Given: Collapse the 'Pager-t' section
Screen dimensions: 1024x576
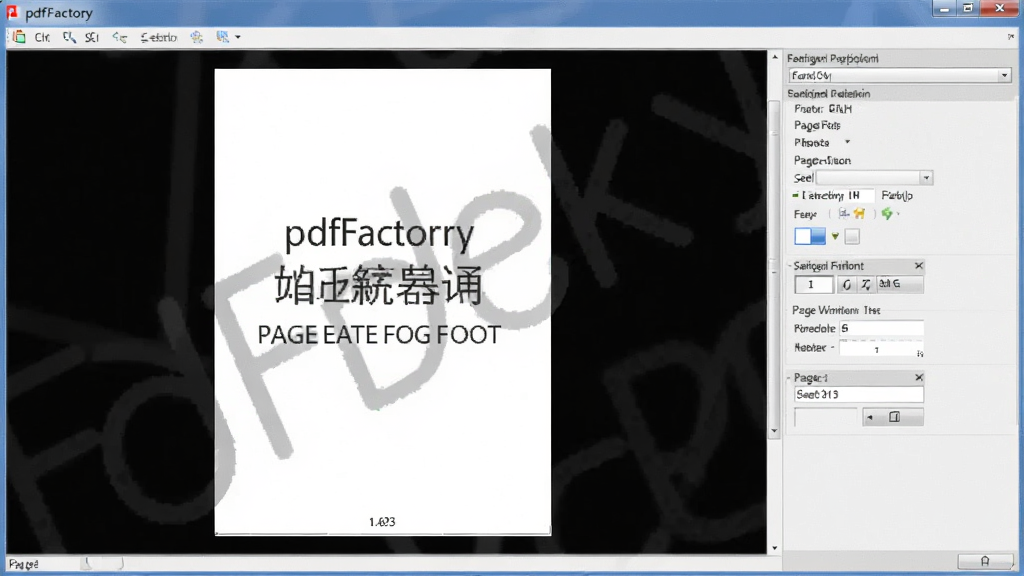Looking at the screenshot, I should click(x=789, y=377).
